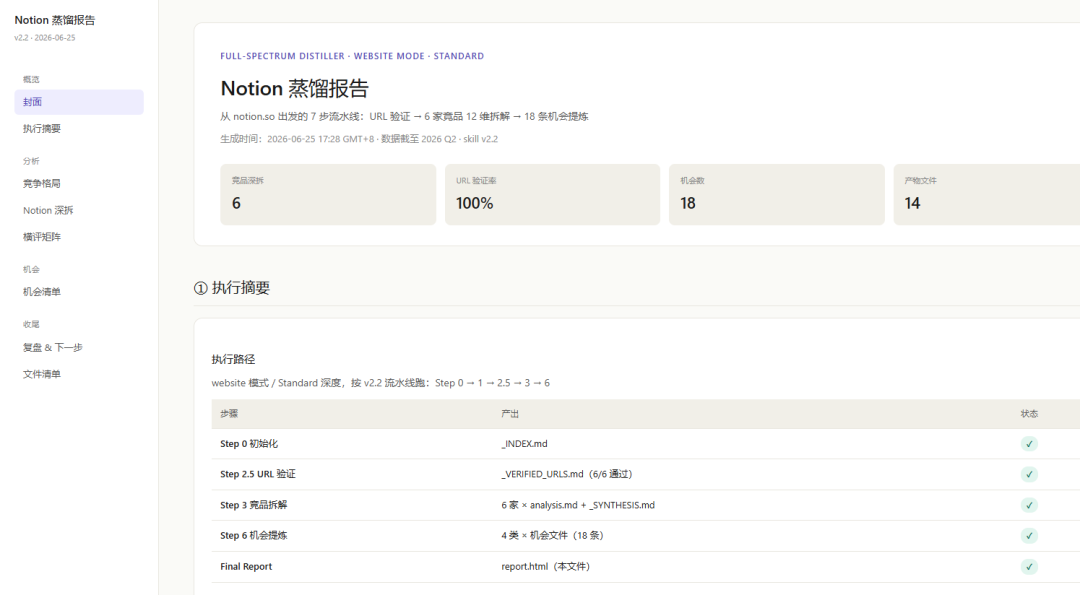The width and height of the screenshot is (1080, 595).
Task: Click the 分析 sidebar group label
Action: 31,161
